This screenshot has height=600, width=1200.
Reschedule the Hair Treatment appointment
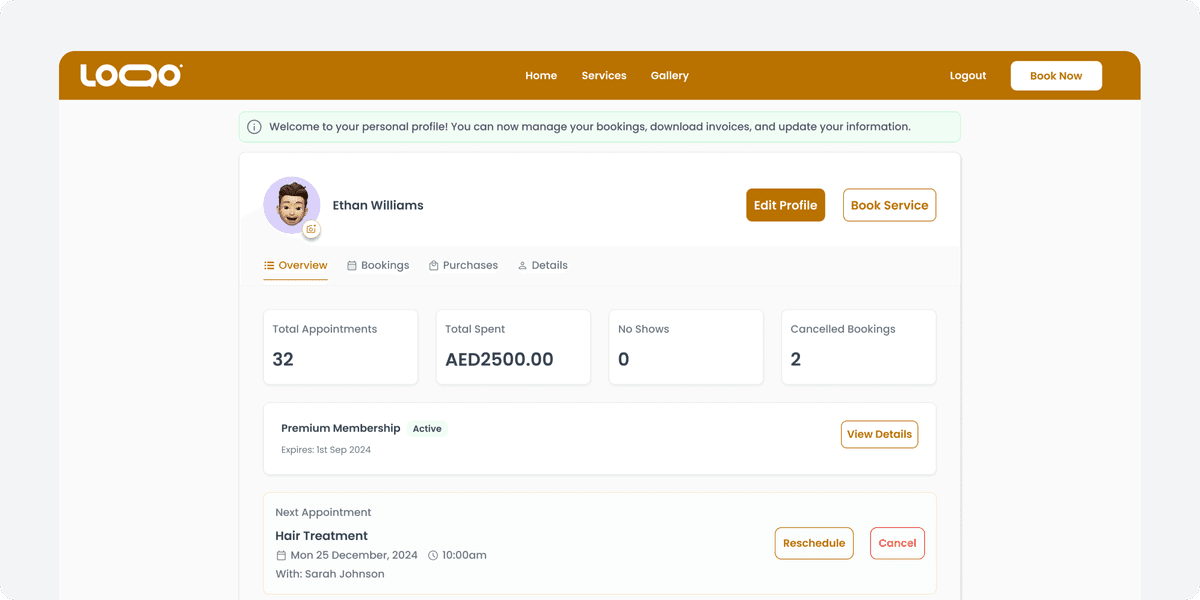pyautogui.click(x=813, y=543)
